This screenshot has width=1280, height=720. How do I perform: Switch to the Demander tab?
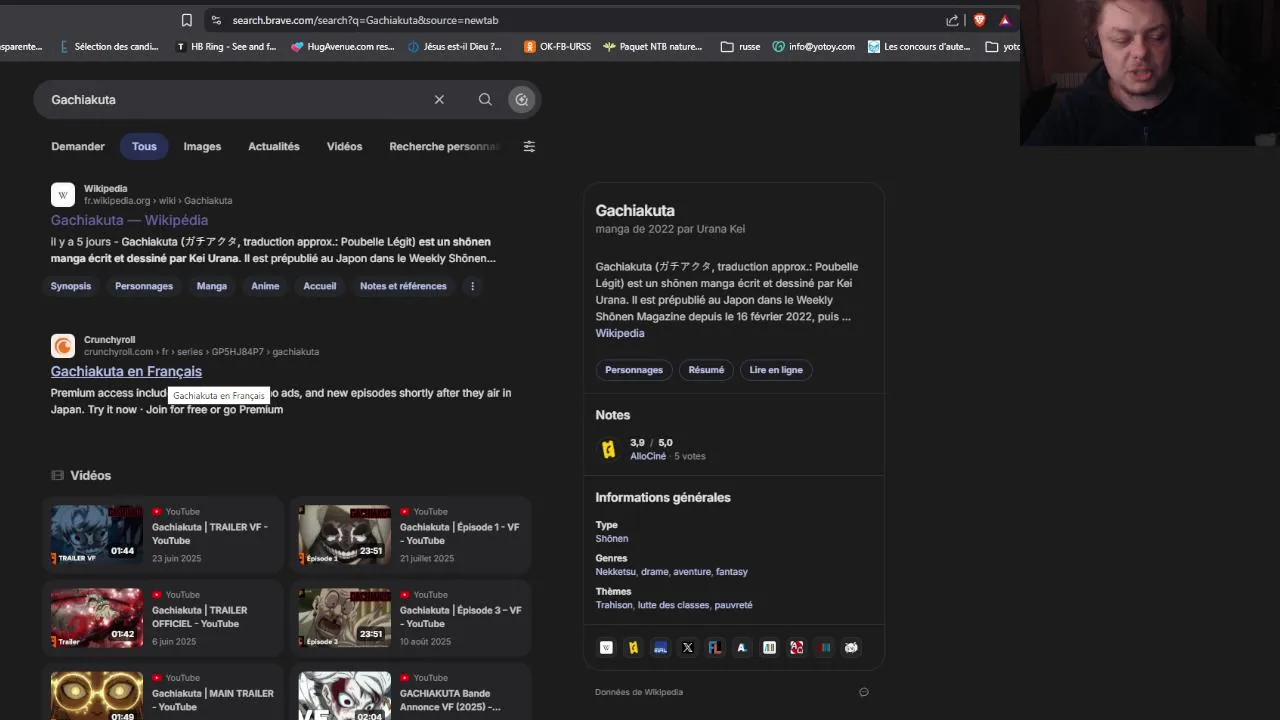[78, 146]
